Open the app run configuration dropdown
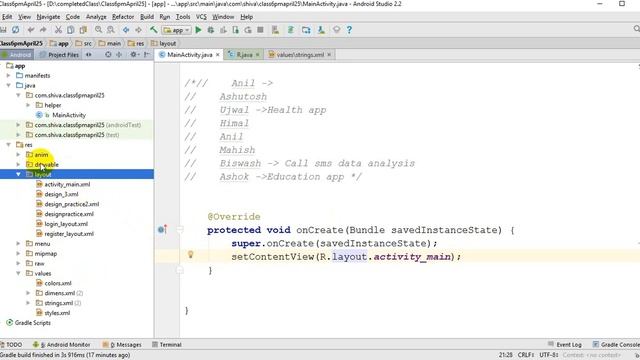 click(x=176, y=30)
